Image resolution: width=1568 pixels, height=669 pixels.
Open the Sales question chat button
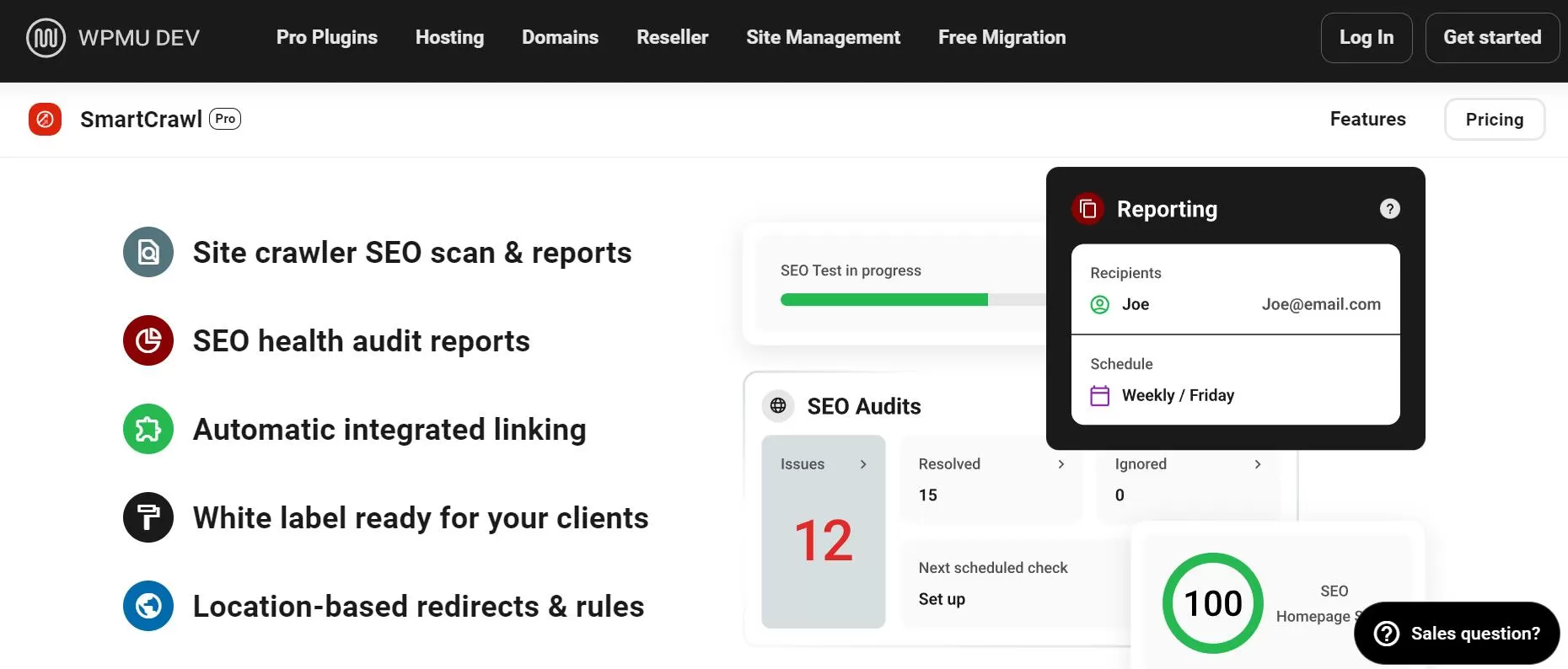(1457, 633)
